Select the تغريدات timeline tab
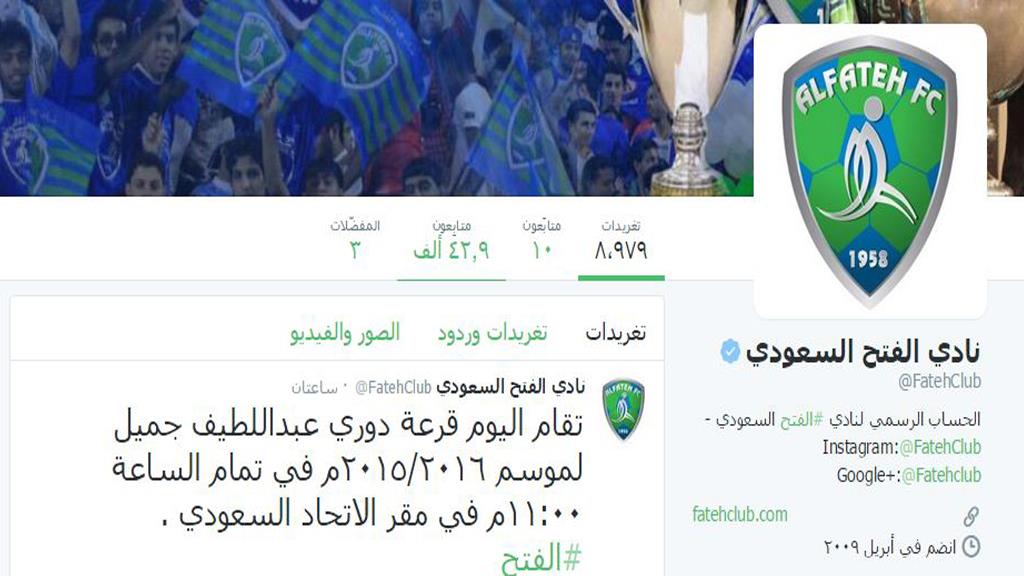The height and width of the screenshot is (576, 1024). (615, 333)
